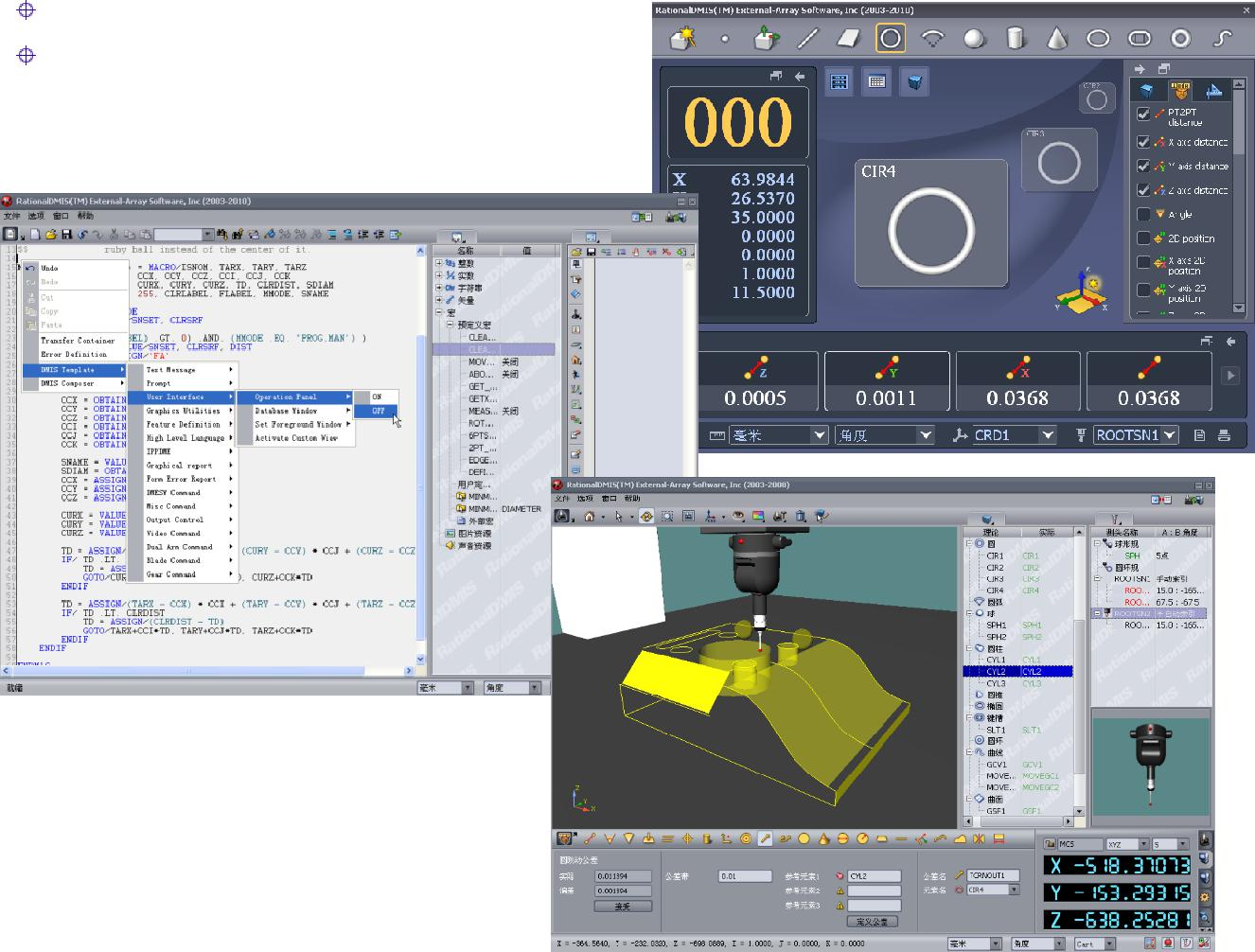
Task: Open the CRD1 coordinate system dropdown
Action: [x=1047, y=435]
